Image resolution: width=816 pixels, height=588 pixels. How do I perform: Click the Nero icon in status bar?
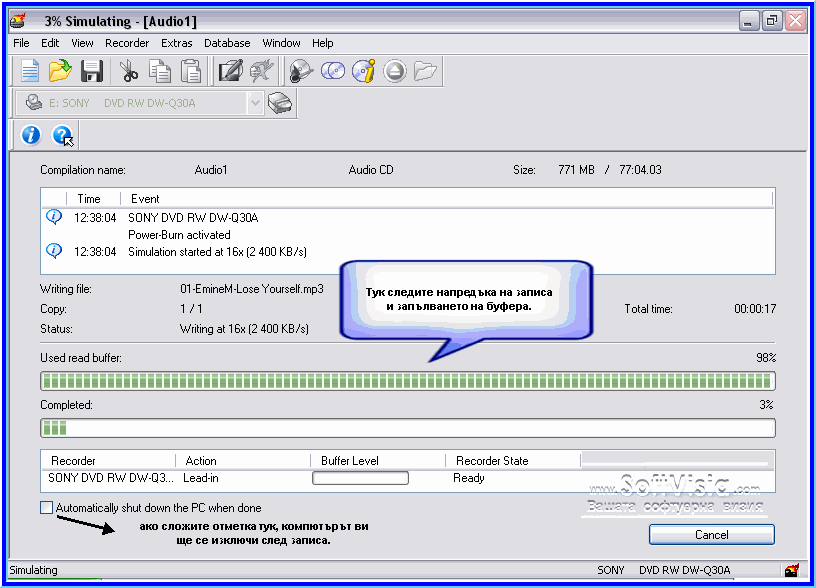pos(792,571)
